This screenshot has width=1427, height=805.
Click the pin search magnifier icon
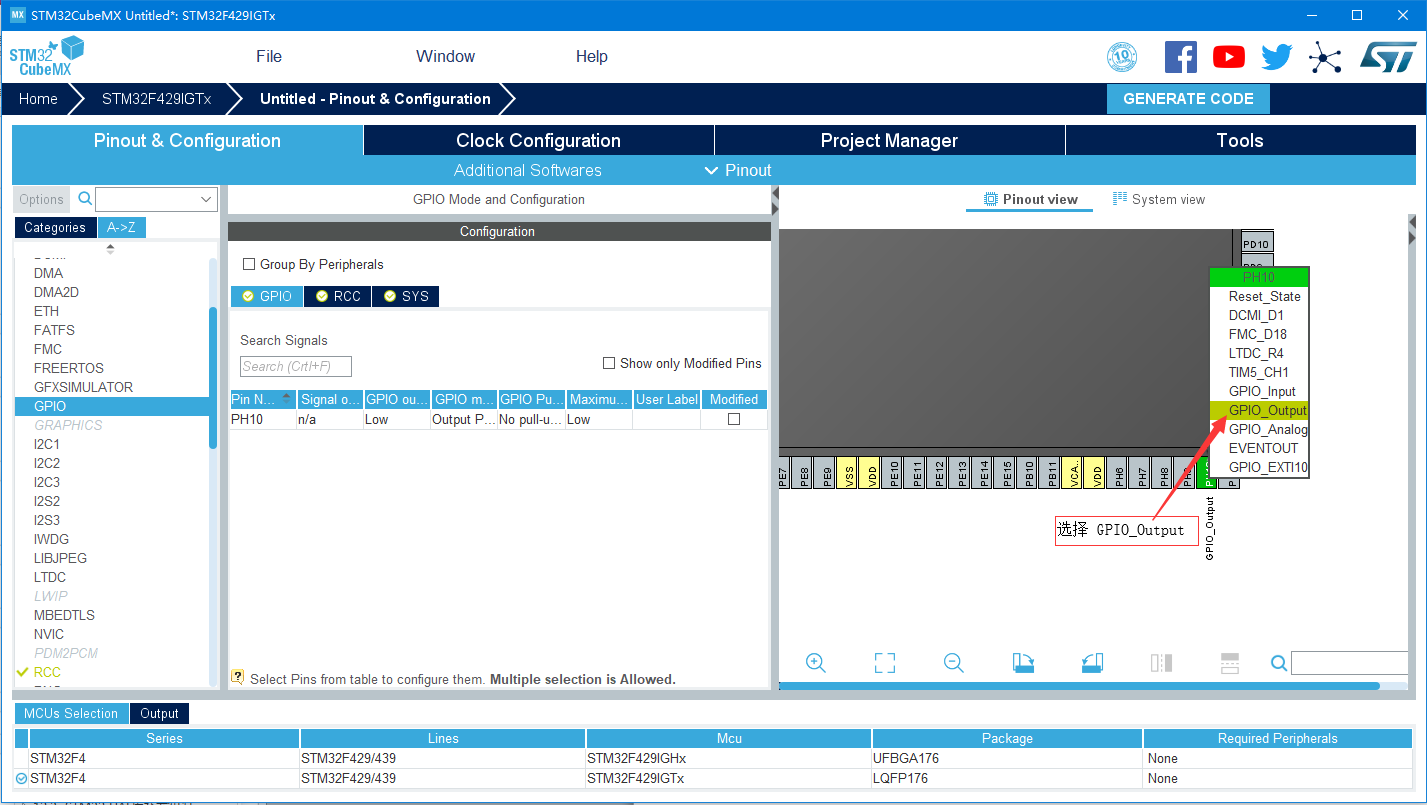pos(1279,663)
